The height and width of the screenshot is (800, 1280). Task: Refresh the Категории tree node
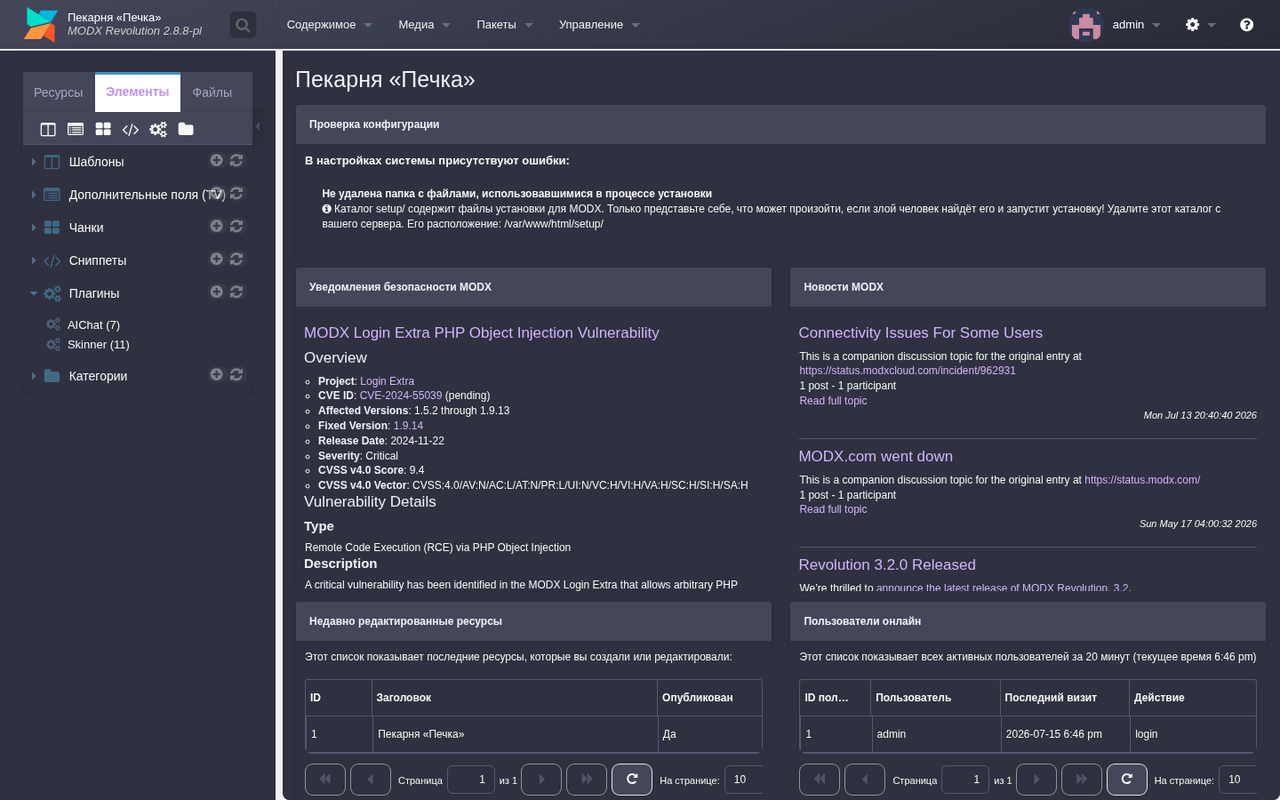tap(237, 375)
